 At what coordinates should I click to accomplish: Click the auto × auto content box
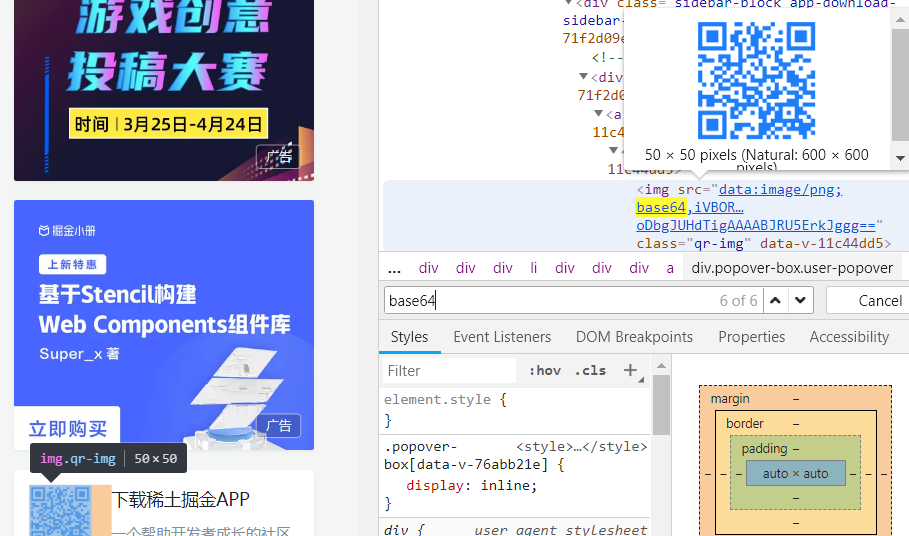point(795,473)
